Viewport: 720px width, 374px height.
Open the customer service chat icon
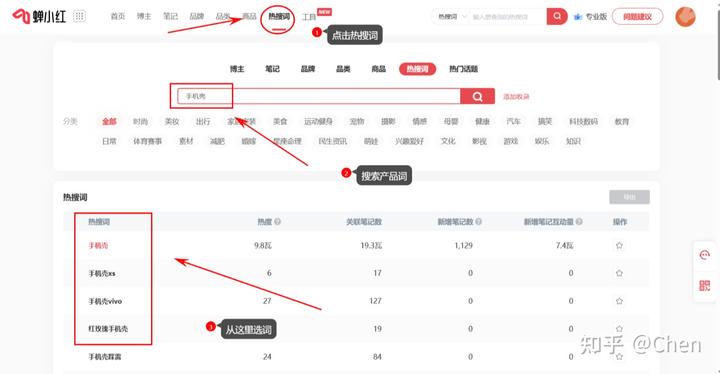704,255
